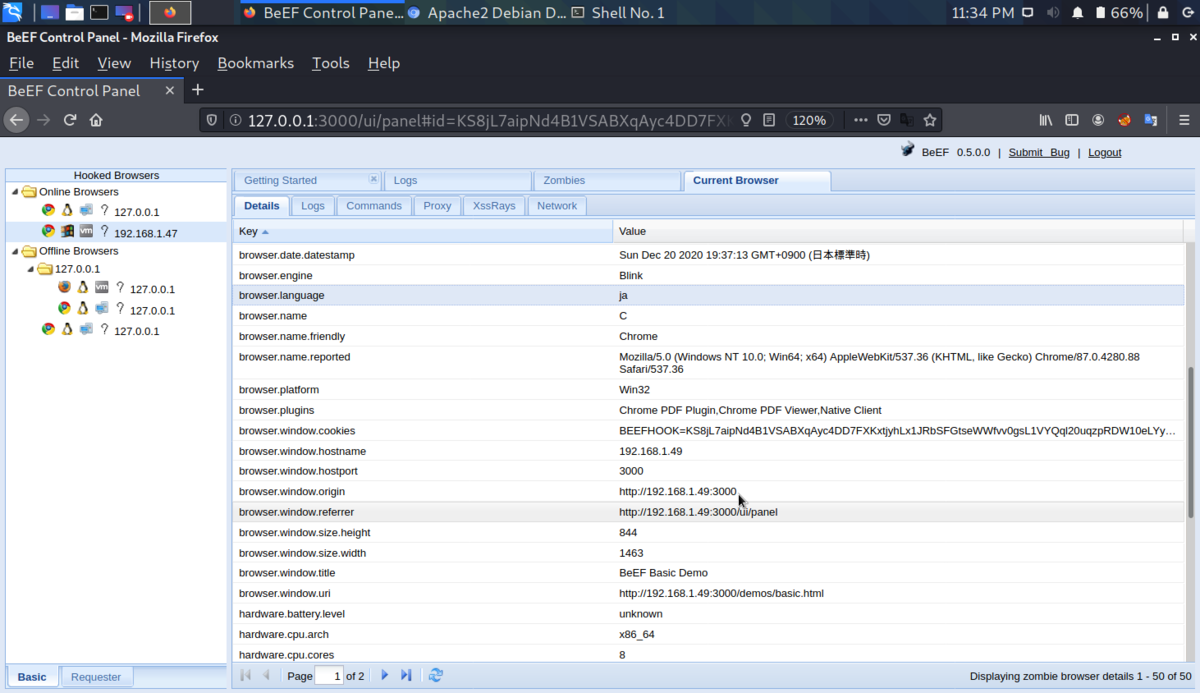Log out of BeEF

pyautogui.click(x=1105, y=152)
